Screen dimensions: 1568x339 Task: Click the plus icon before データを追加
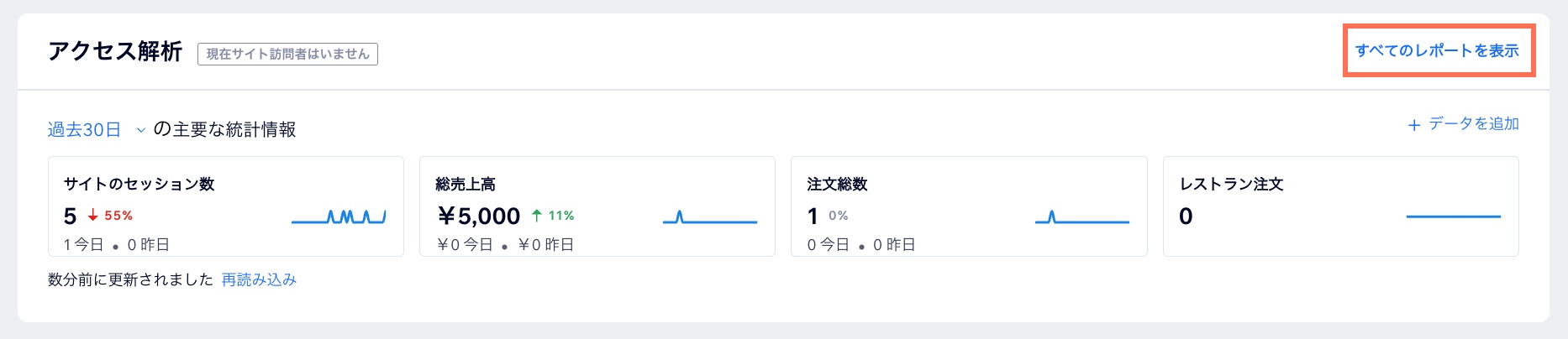(1414, 125)
